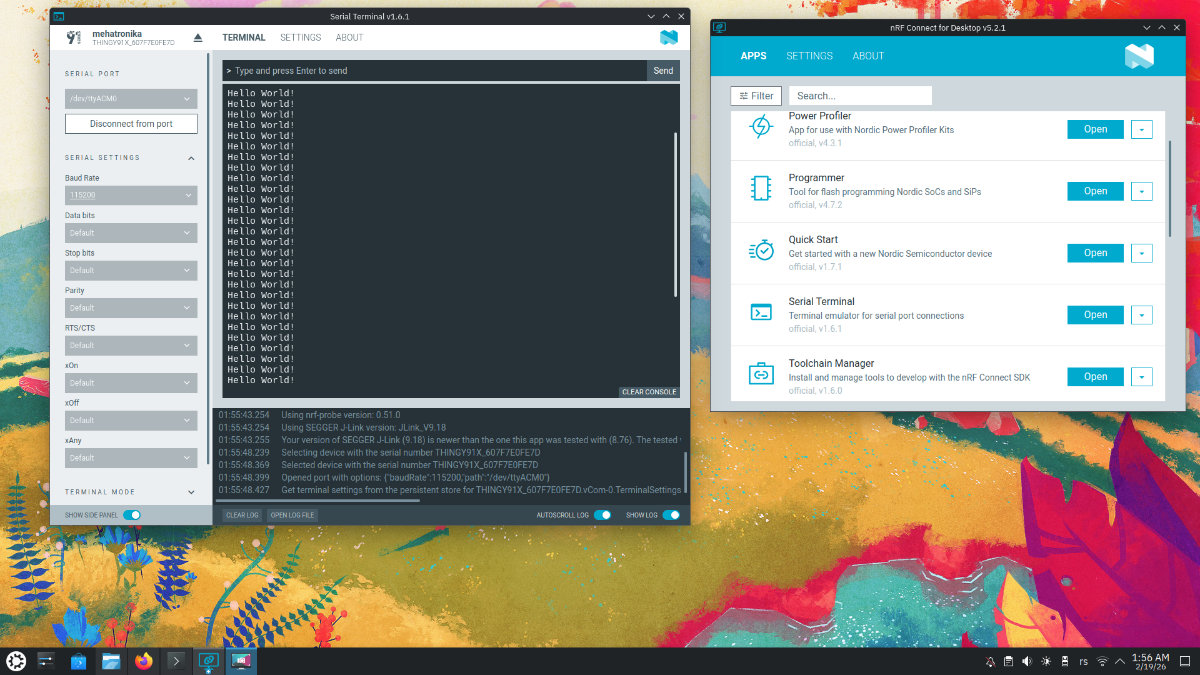Open the Parity dropdown

131,308
